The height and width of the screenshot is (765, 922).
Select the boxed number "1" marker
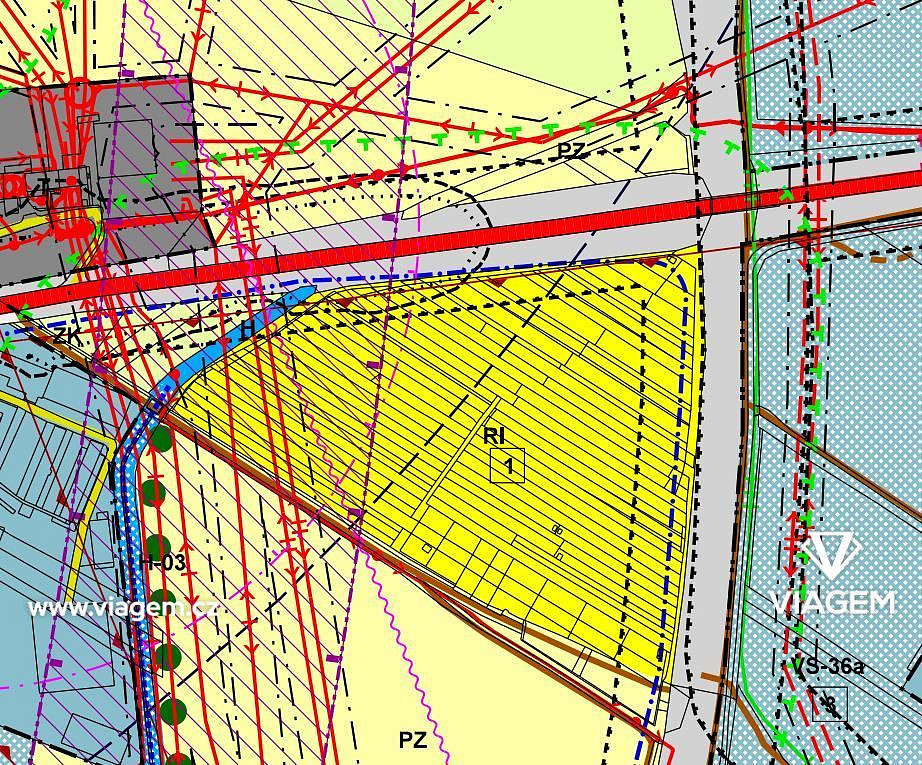(x=508, y=466)
